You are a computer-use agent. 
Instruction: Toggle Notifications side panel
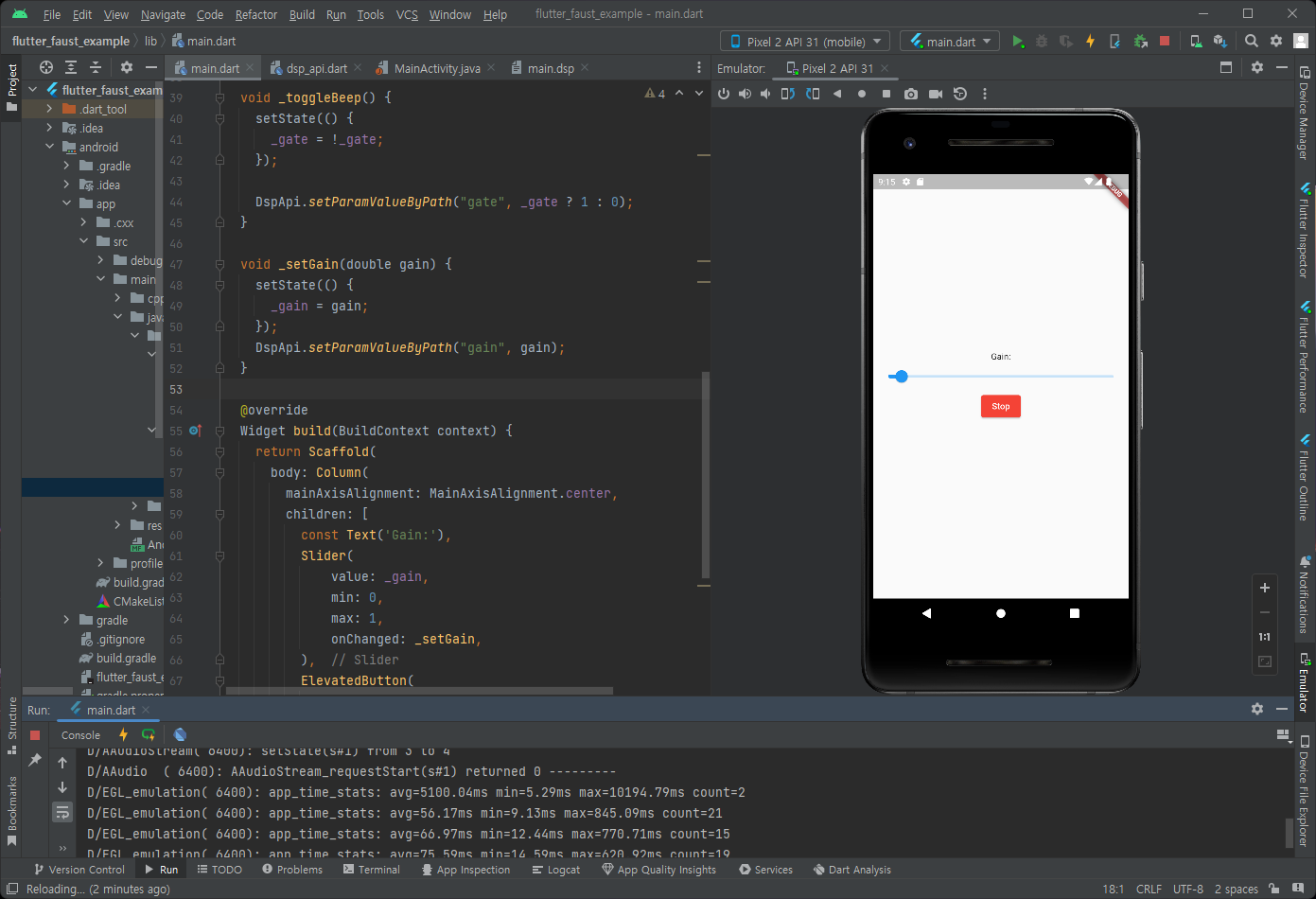[1305, 595]
